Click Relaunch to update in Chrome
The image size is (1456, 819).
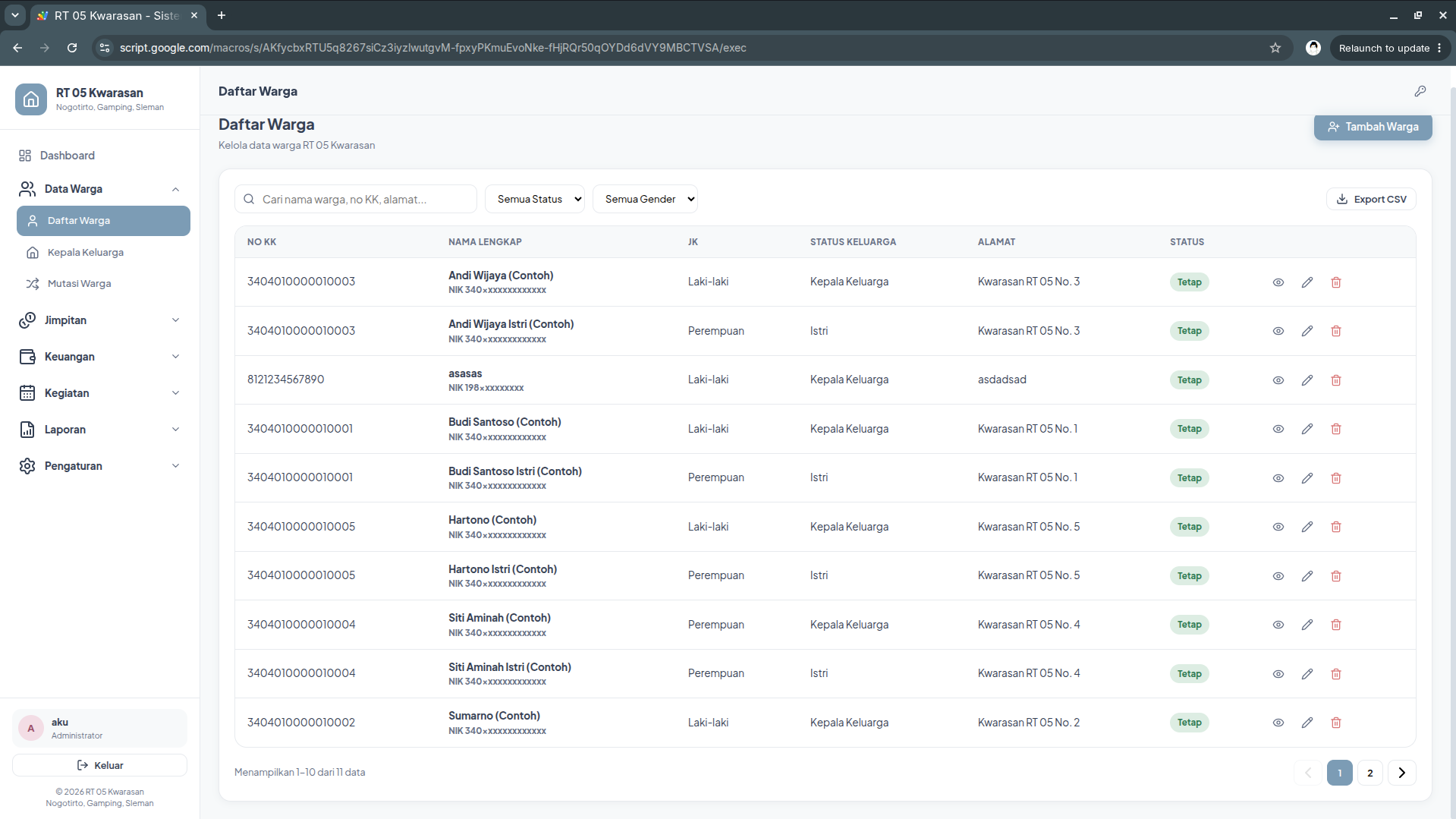pos(1390,48)
